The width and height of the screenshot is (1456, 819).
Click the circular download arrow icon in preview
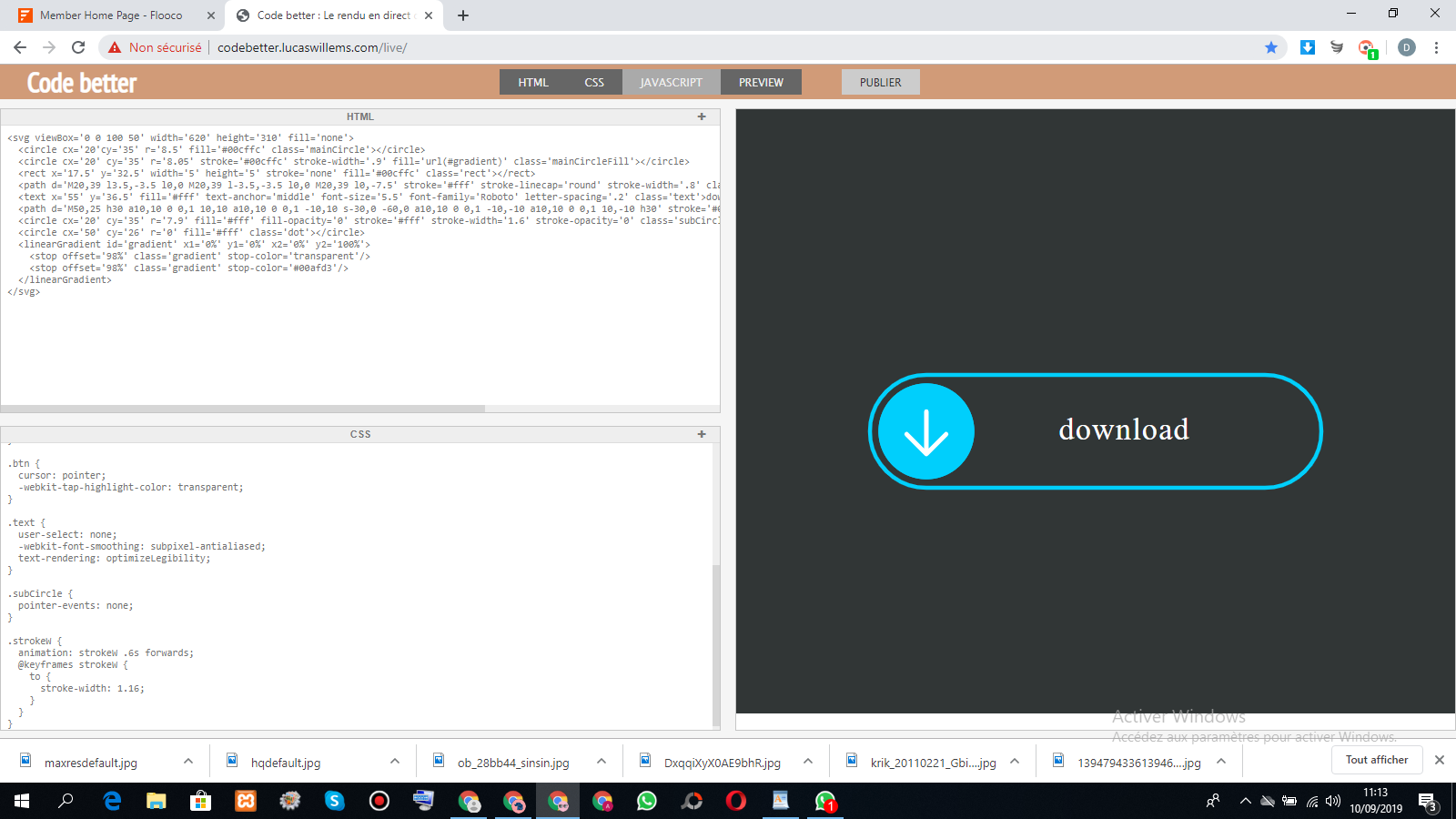click(925, 431)
